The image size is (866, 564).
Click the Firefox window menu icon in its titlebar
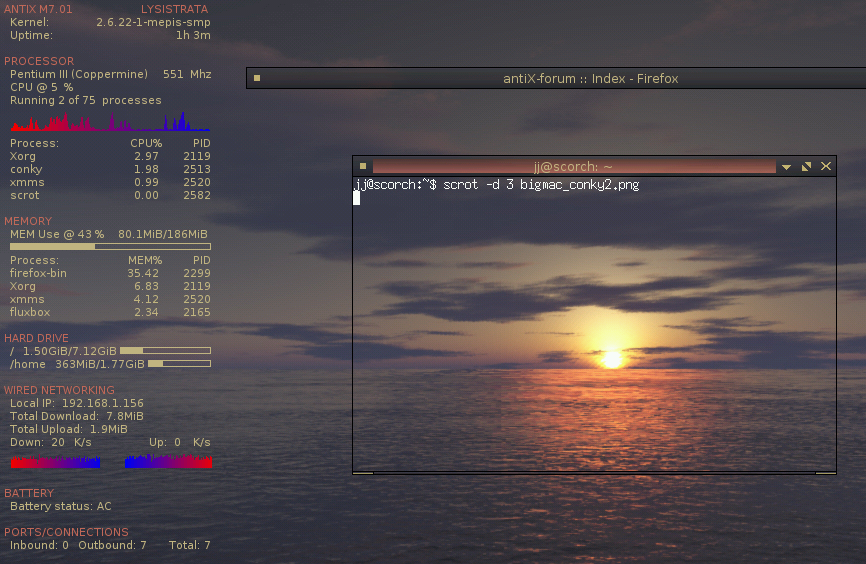coord(257,78)
